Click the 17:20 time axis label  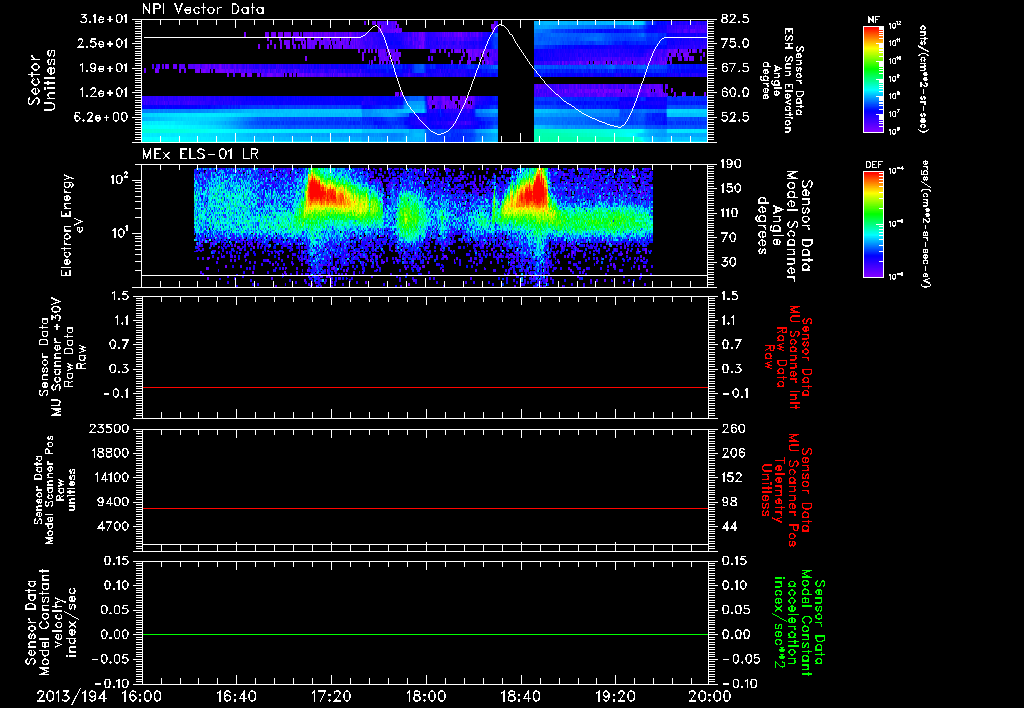tap(331, 696)
